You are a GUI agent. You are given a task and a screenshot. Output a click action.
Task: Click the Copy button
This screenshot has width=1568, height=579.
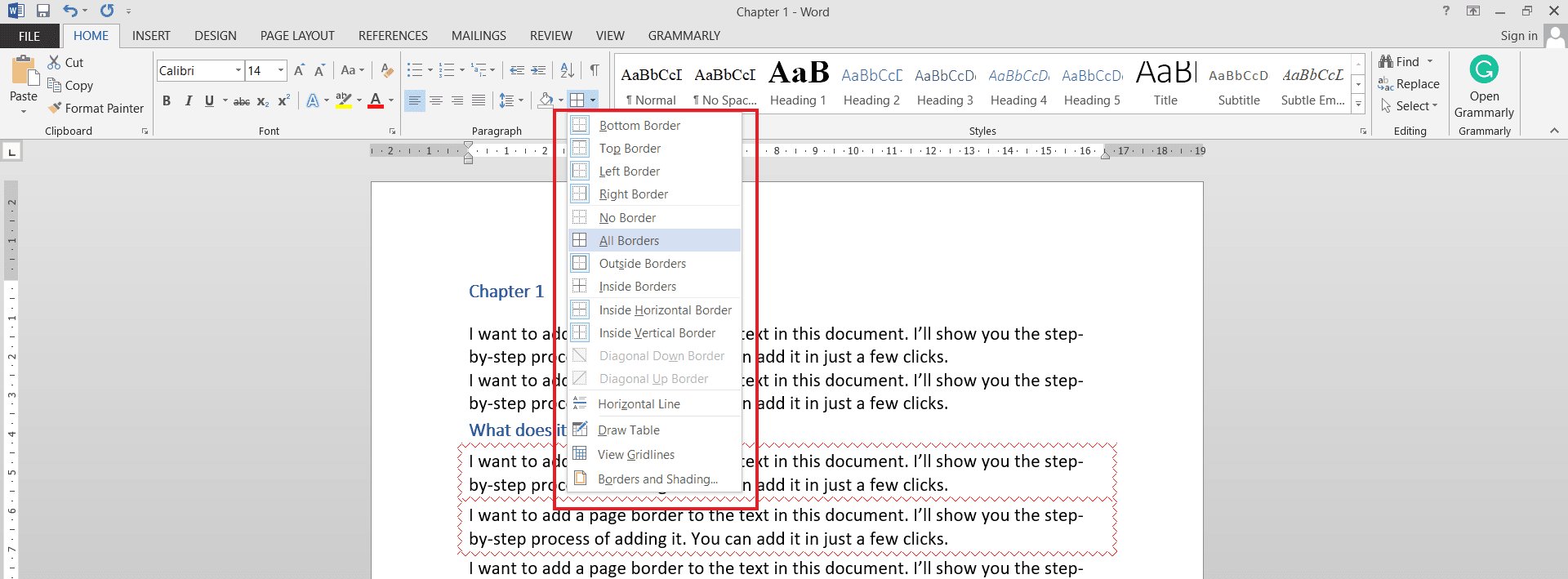click(x=70, y=85)
